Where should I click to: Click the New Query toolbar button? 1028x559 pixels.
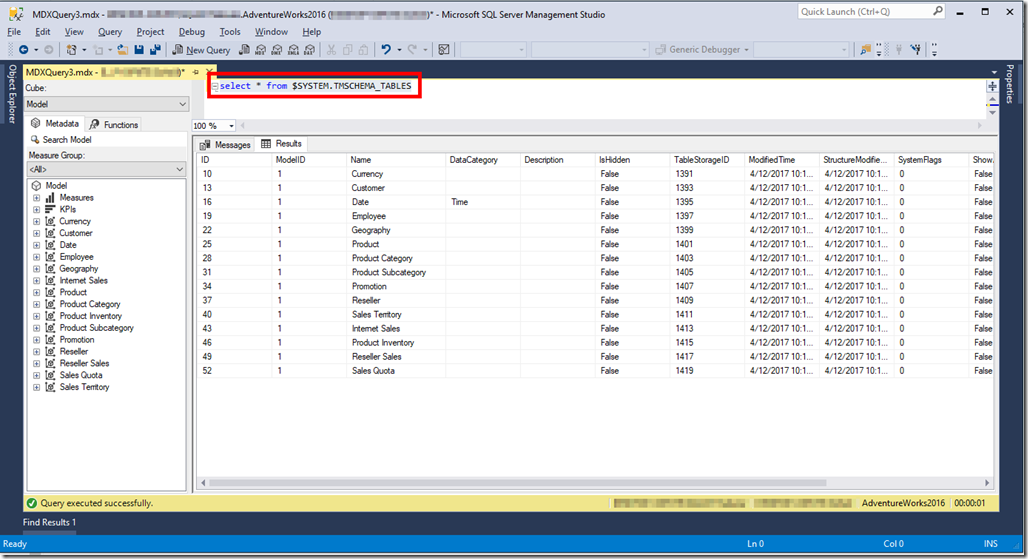point(201,50)
